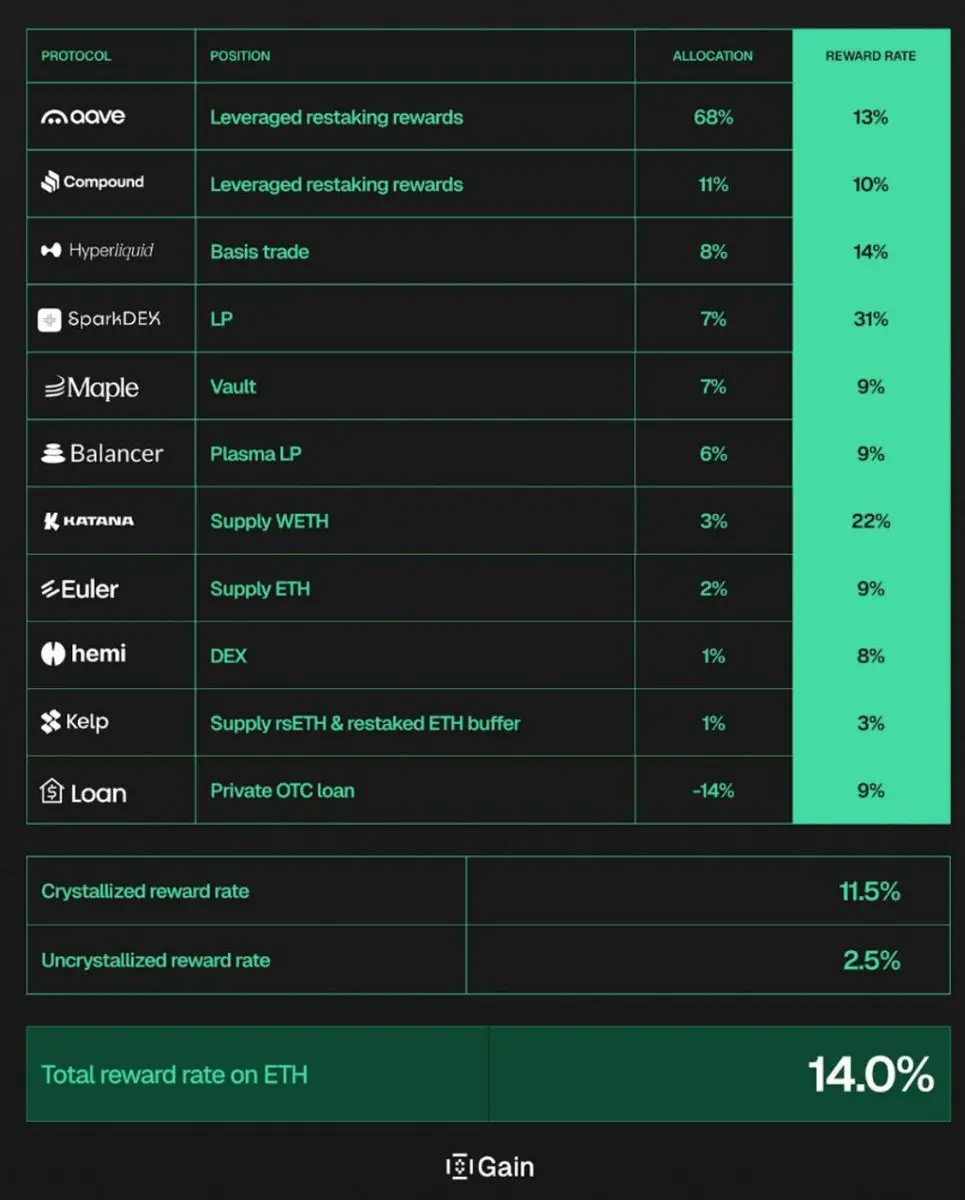The height and width of the screenshot is (1200, 965).
Task: Click the Maple protocol logo
Action: pos(91,388)
